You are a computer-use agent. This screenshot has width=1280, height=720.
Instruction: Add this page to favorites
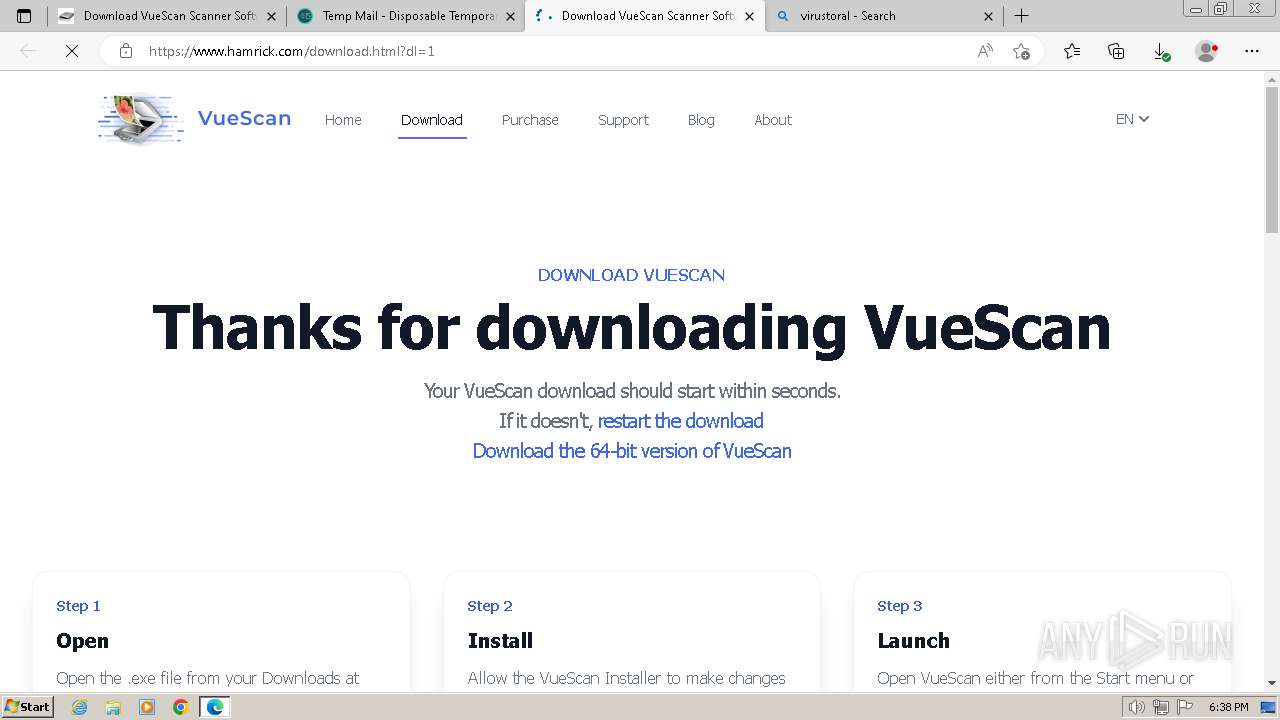coord(1021,51)
